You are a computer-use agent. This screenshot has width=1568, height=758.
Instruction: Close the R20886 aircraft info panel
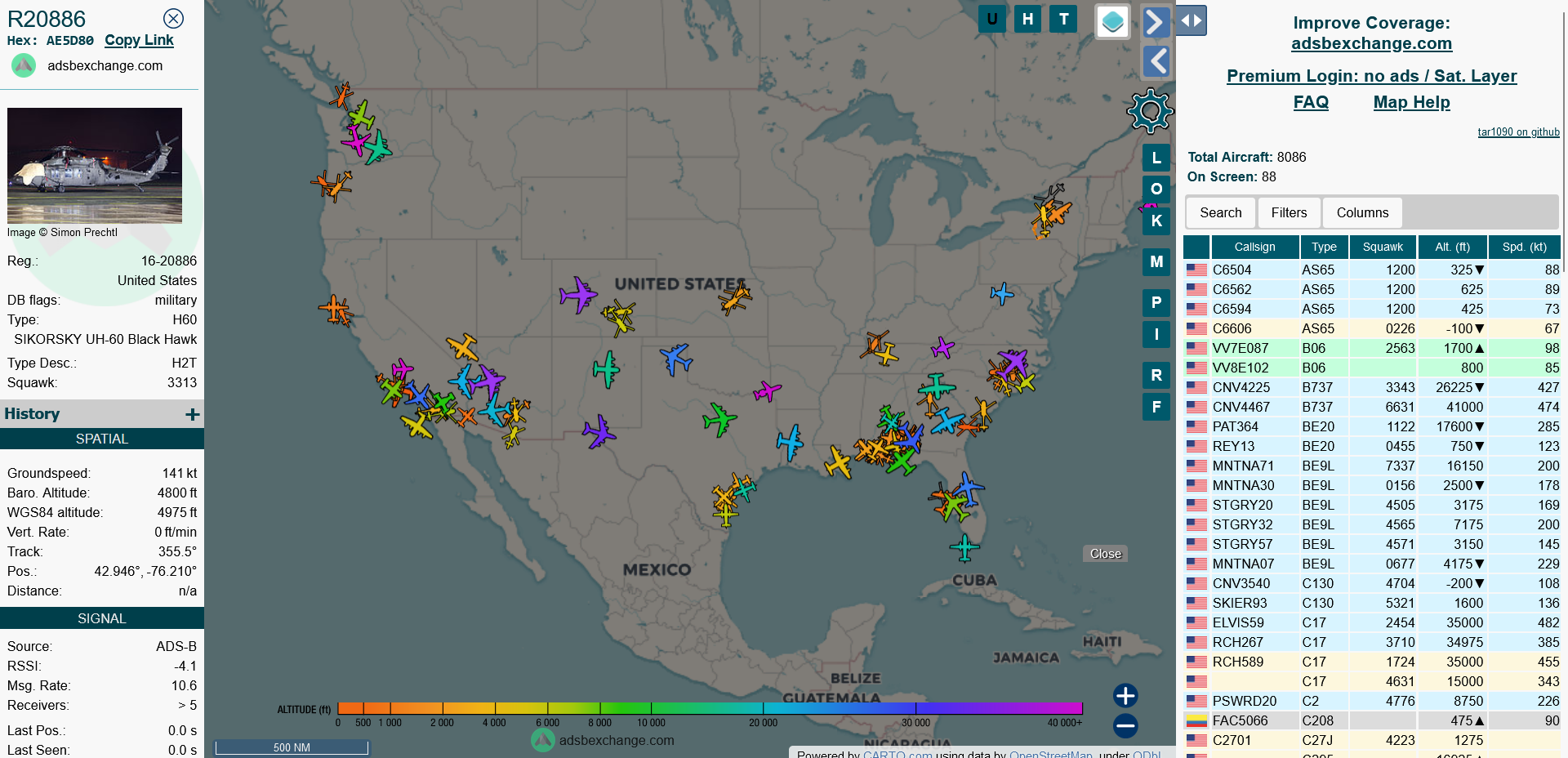tap(173, 19)
